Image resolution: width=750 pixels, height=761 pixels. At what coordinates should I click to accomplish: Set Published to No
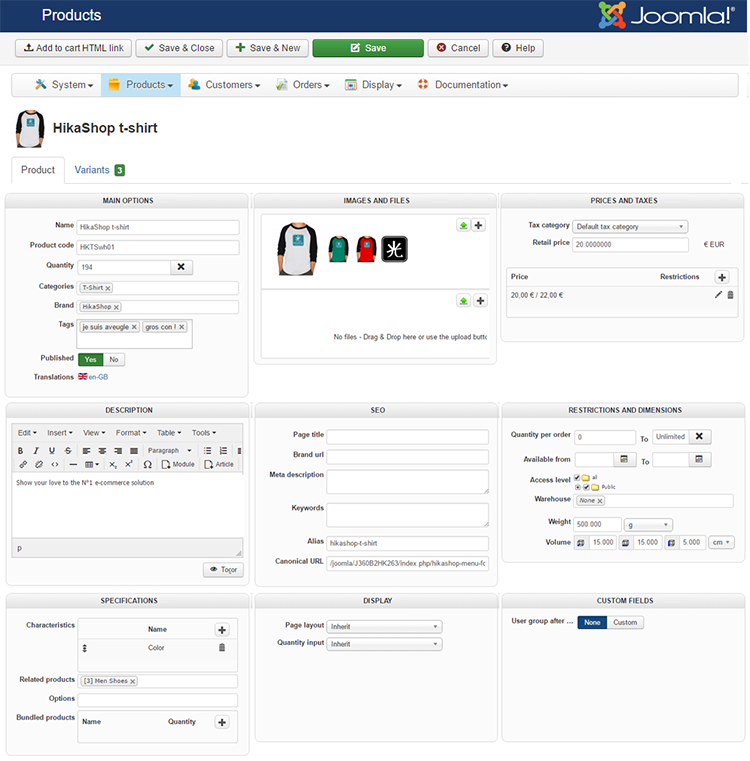click(x=114, y=360)
